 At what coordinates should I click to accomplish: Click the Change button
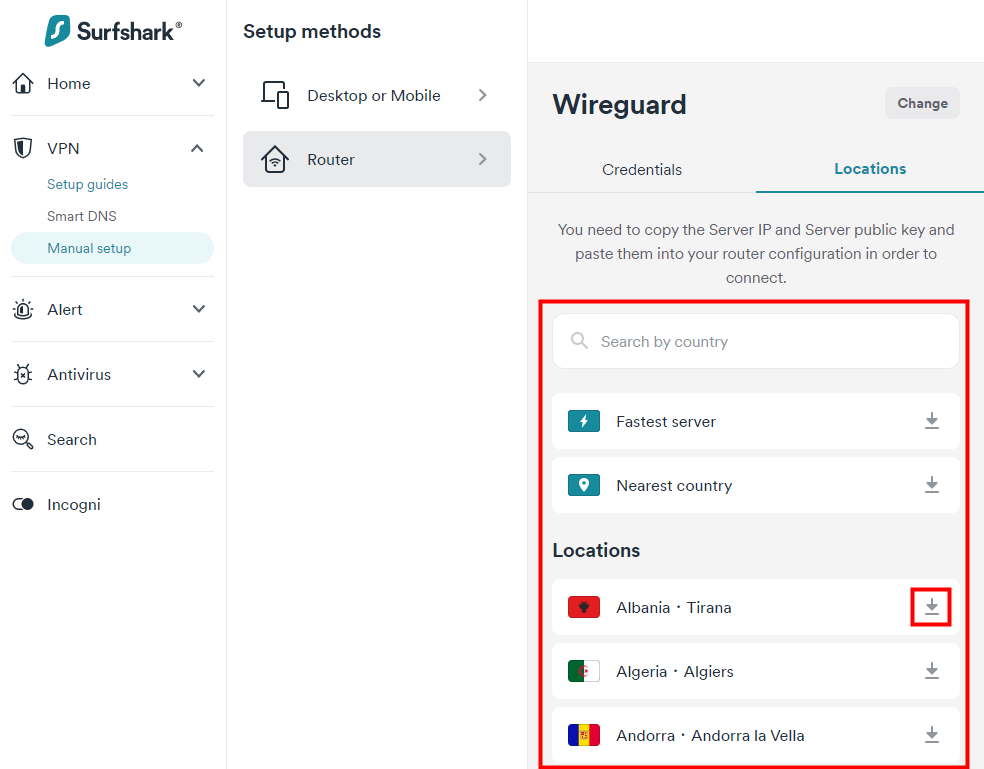(922, 103)
